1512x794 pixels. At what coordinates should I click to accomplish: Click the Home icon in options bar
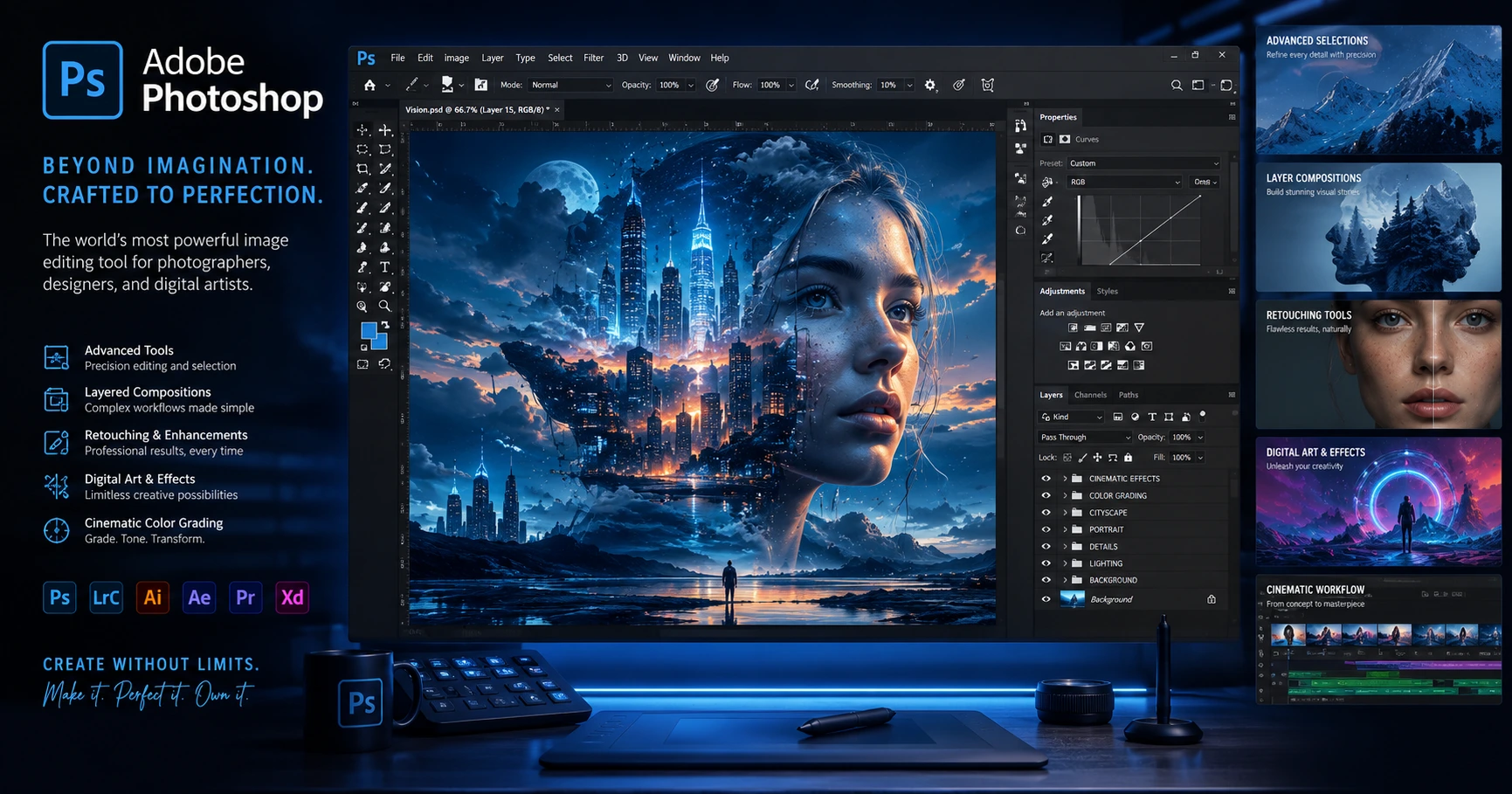(369, 85)
